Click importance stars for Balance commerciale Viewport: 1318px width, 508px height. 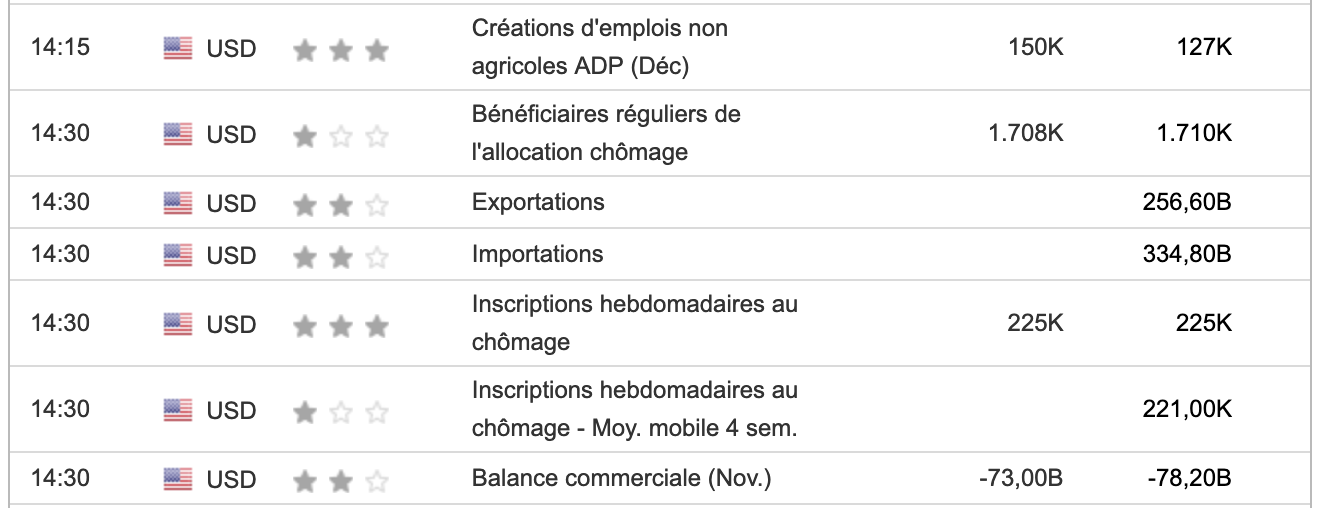340,480
